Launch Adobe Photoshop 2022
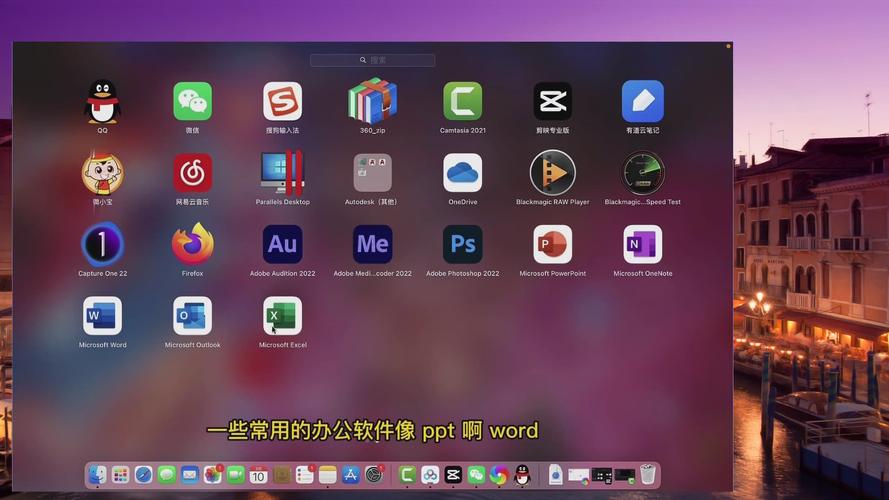Image resolution: width=889 pixels, height=500 pixels. tap(463, 244)
